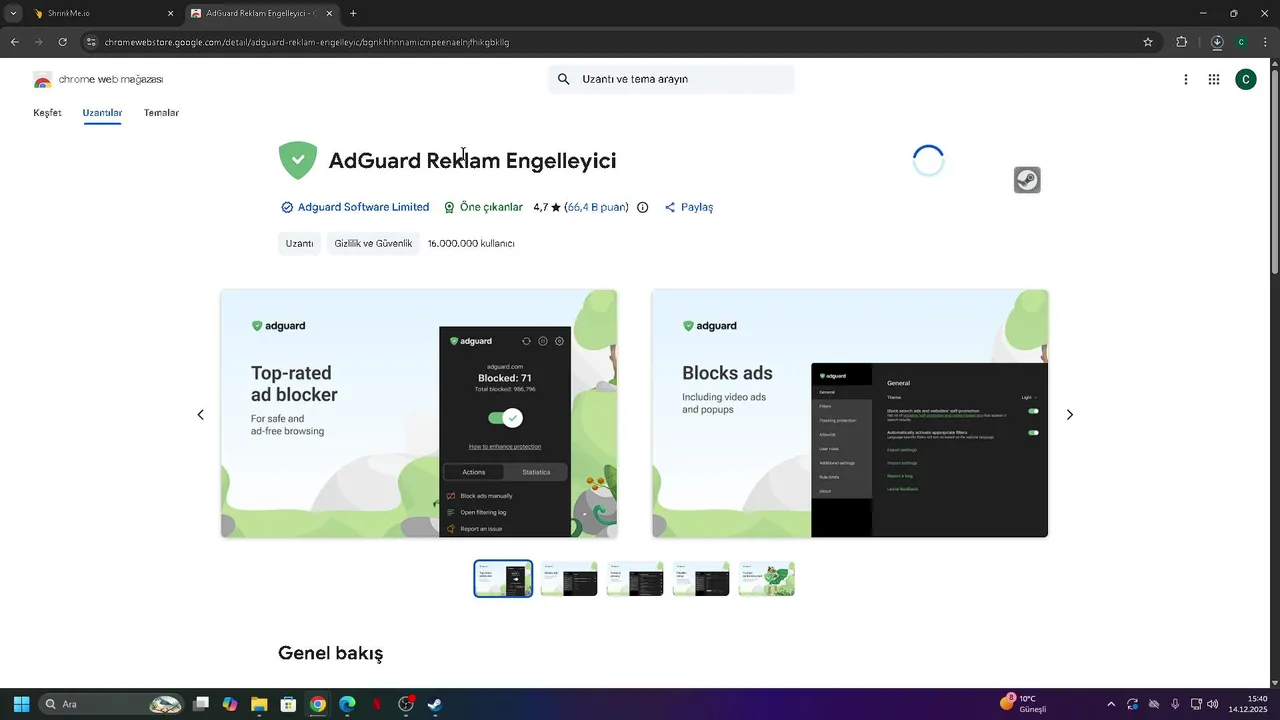Select the fifth screenshot thumbnail
This screenshot has height=720, width=1280.
[767, 579]
